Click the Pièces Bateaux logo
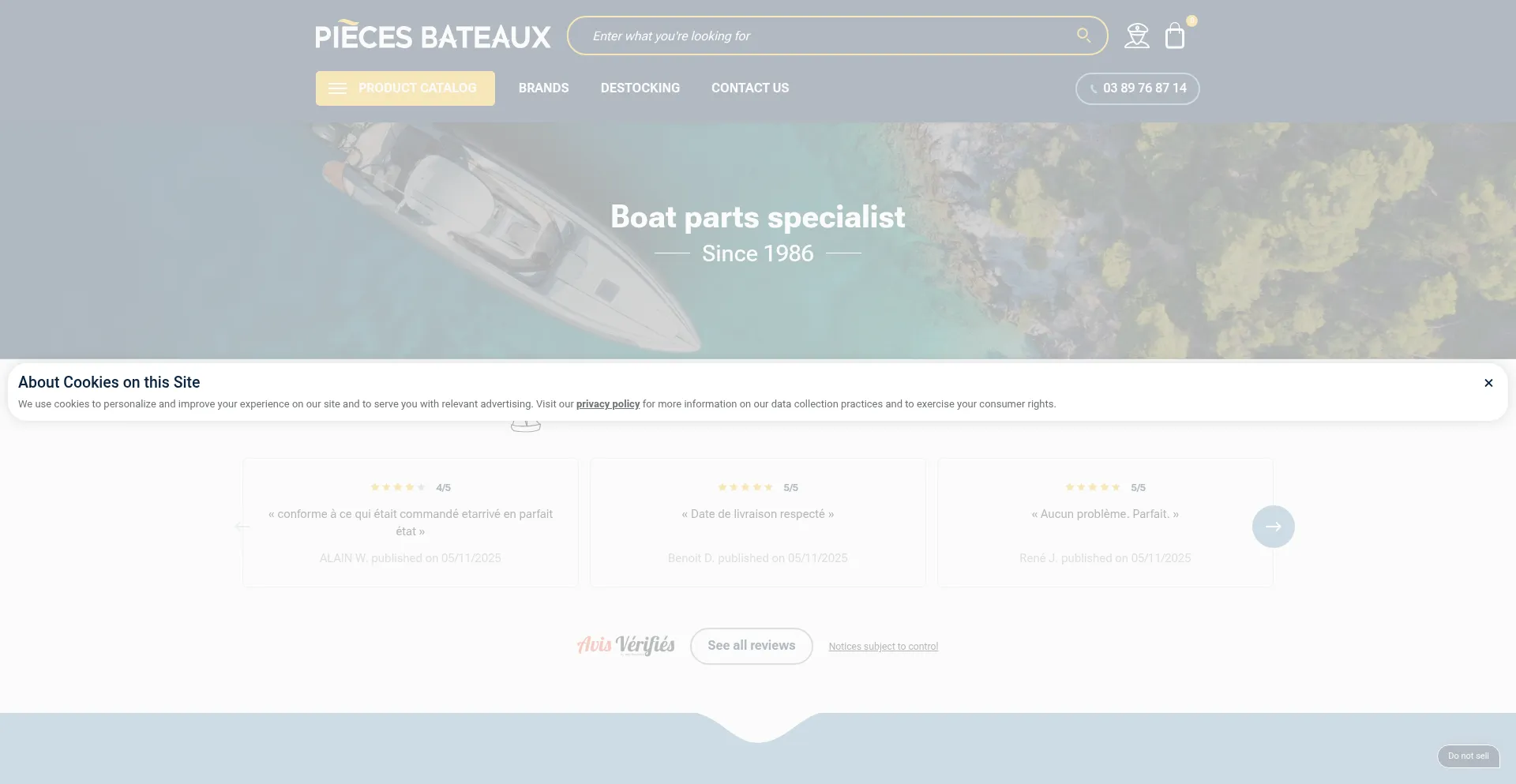1516x784 pixels. [x=433, y=36]
